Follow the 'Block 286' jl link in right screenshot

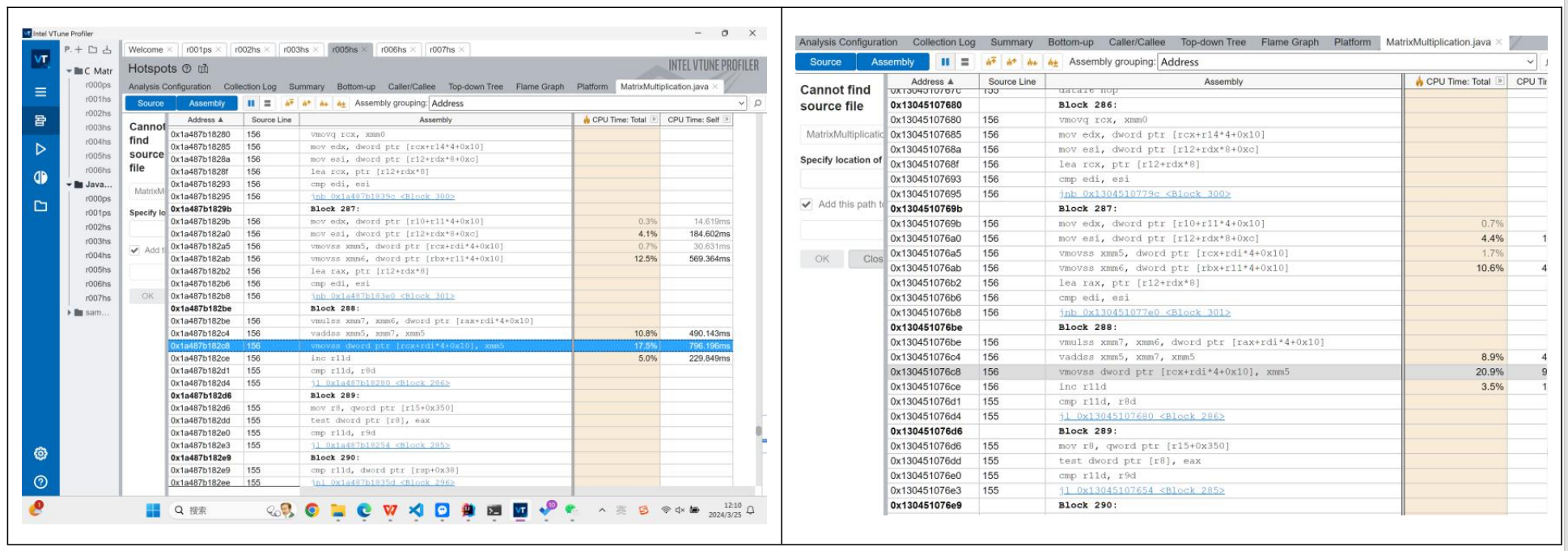[x=1142, y=416]
